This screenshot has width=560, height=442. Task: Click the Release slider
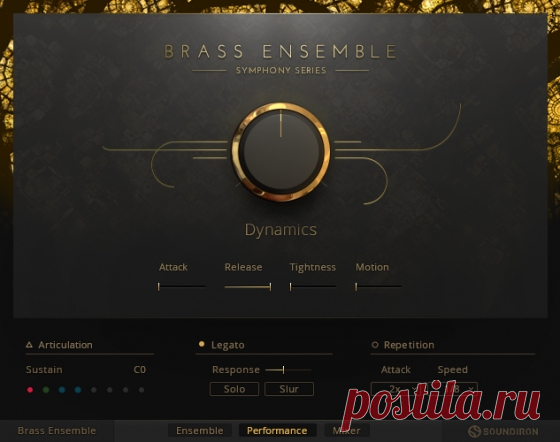coord(248,286)
